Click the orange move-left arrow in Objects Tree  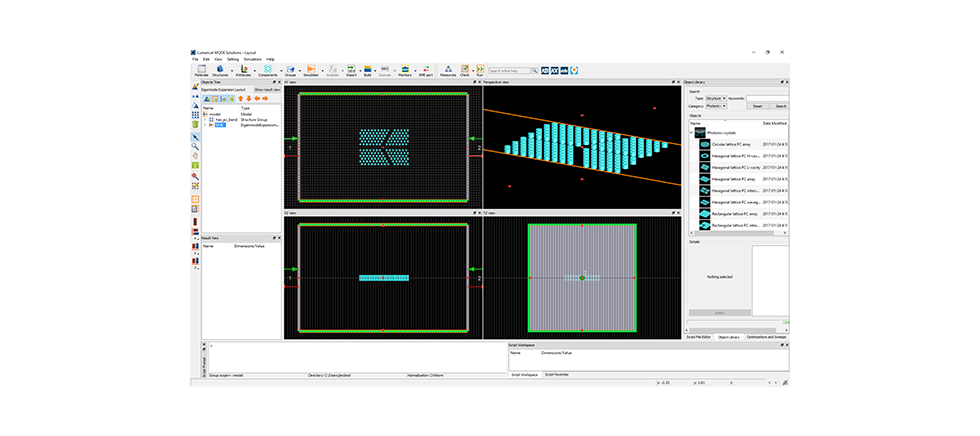click(x=257, y=99)
